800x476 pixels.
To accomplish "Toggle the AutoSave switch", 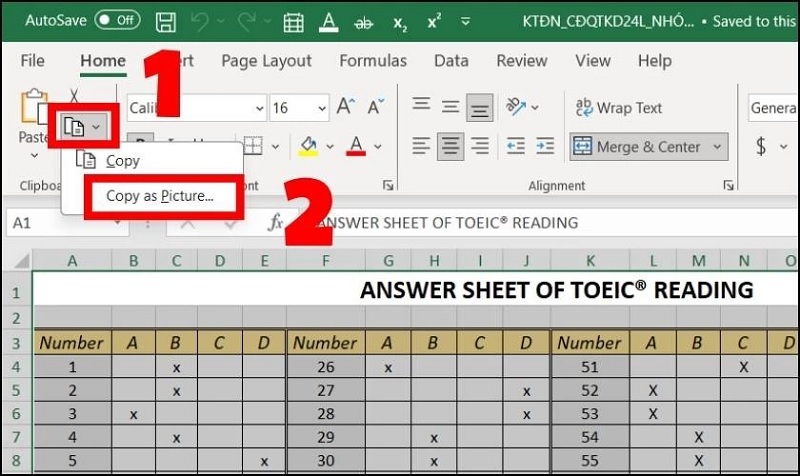I will pos(117,20).
